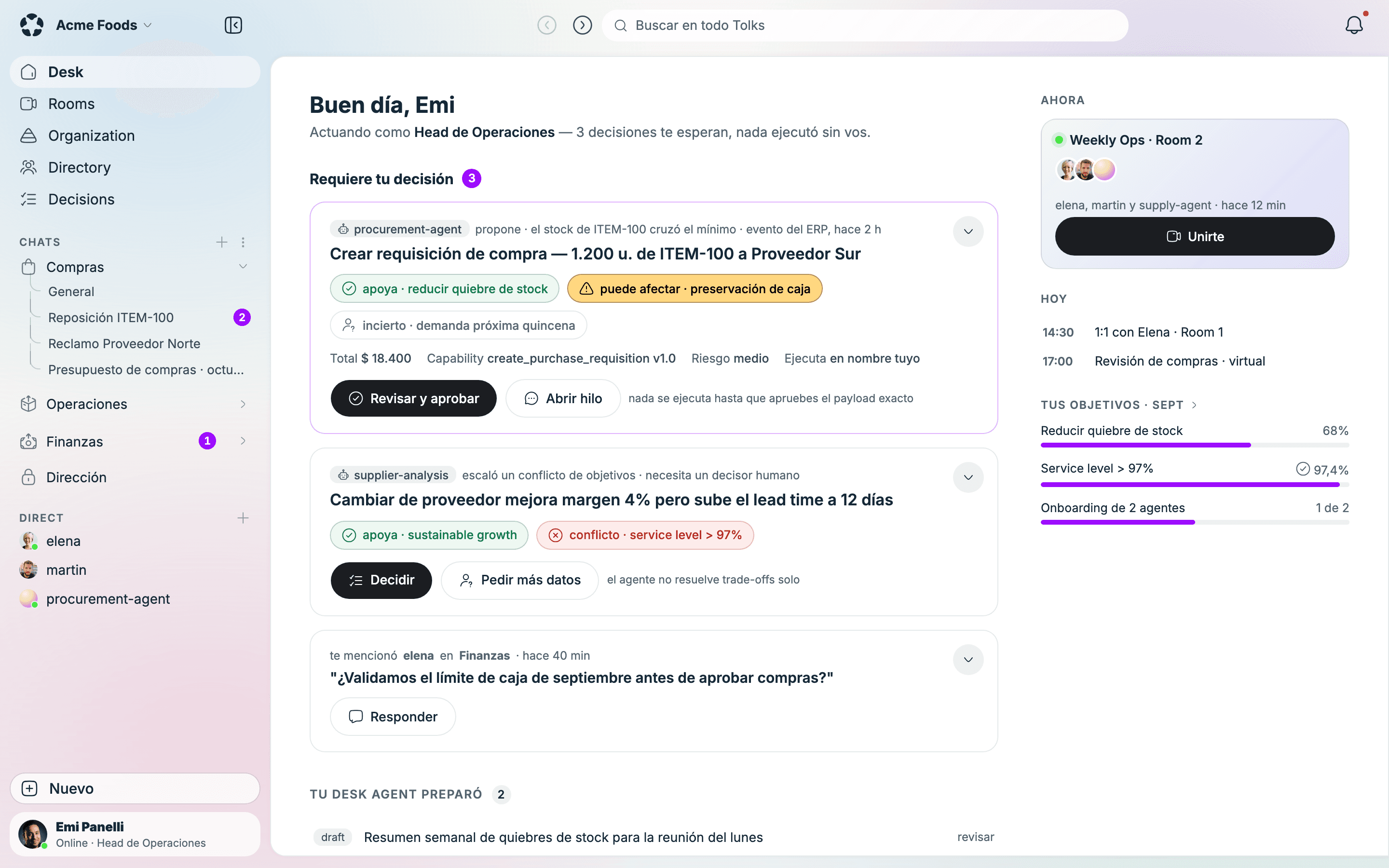
Task: Open the Acme Foods workspace dropdown
Action: (x=104, y=25)
